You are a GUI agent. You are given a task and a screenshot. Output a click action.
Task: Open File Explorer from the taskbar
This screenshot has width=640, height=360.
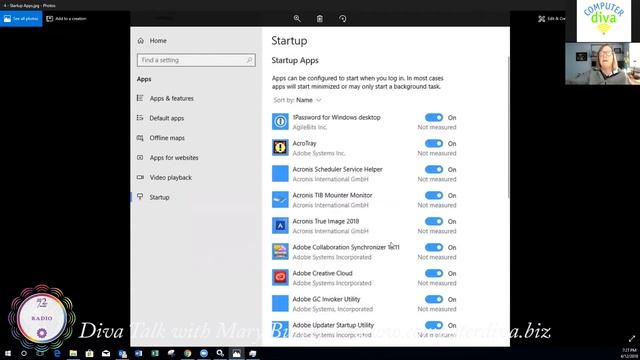point(73,353)
